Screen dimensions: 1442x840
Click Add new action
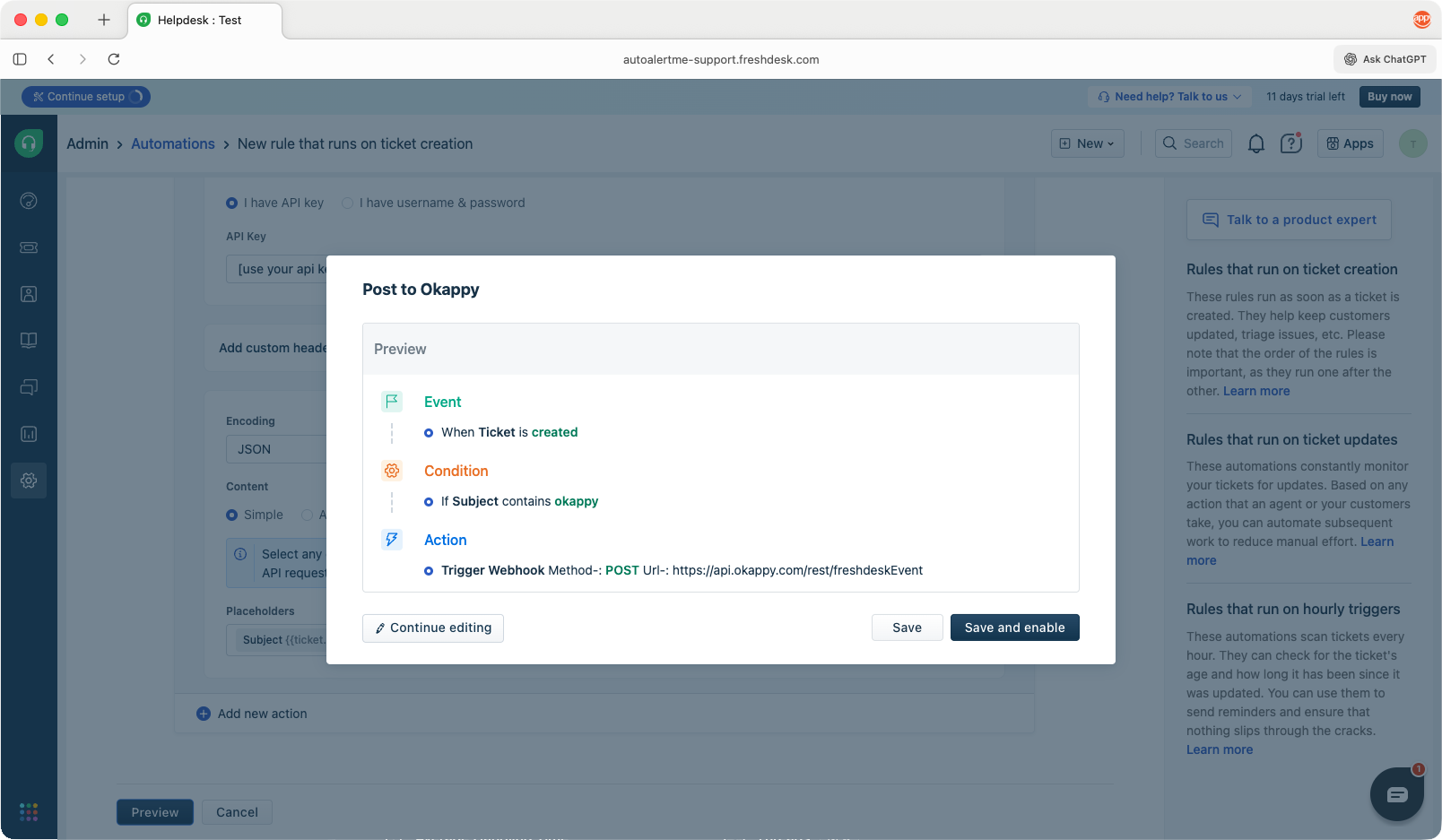click(252, 714)
